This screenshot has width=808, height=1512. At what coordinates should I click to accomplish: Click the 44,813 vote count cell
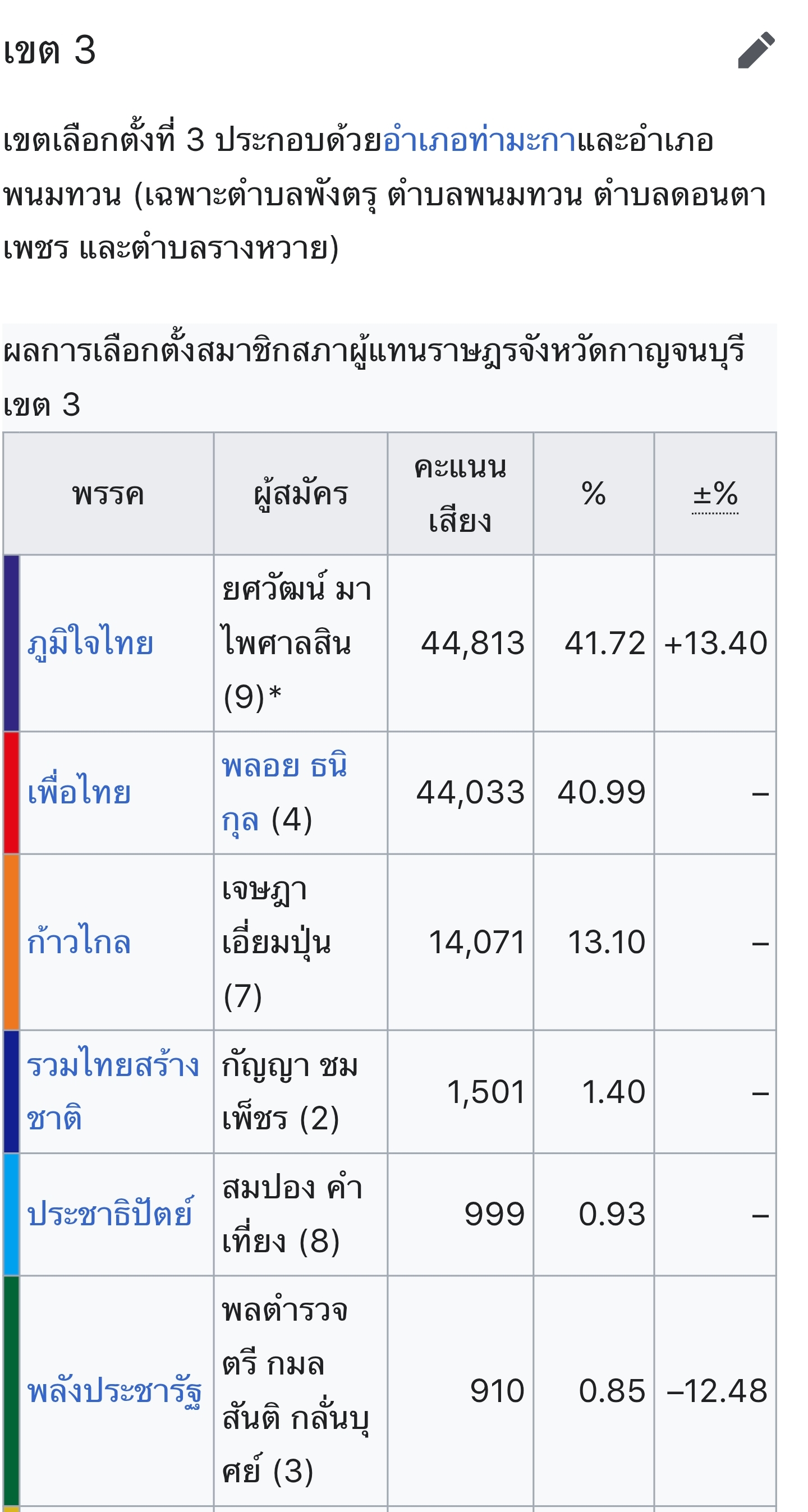[472, 644]
